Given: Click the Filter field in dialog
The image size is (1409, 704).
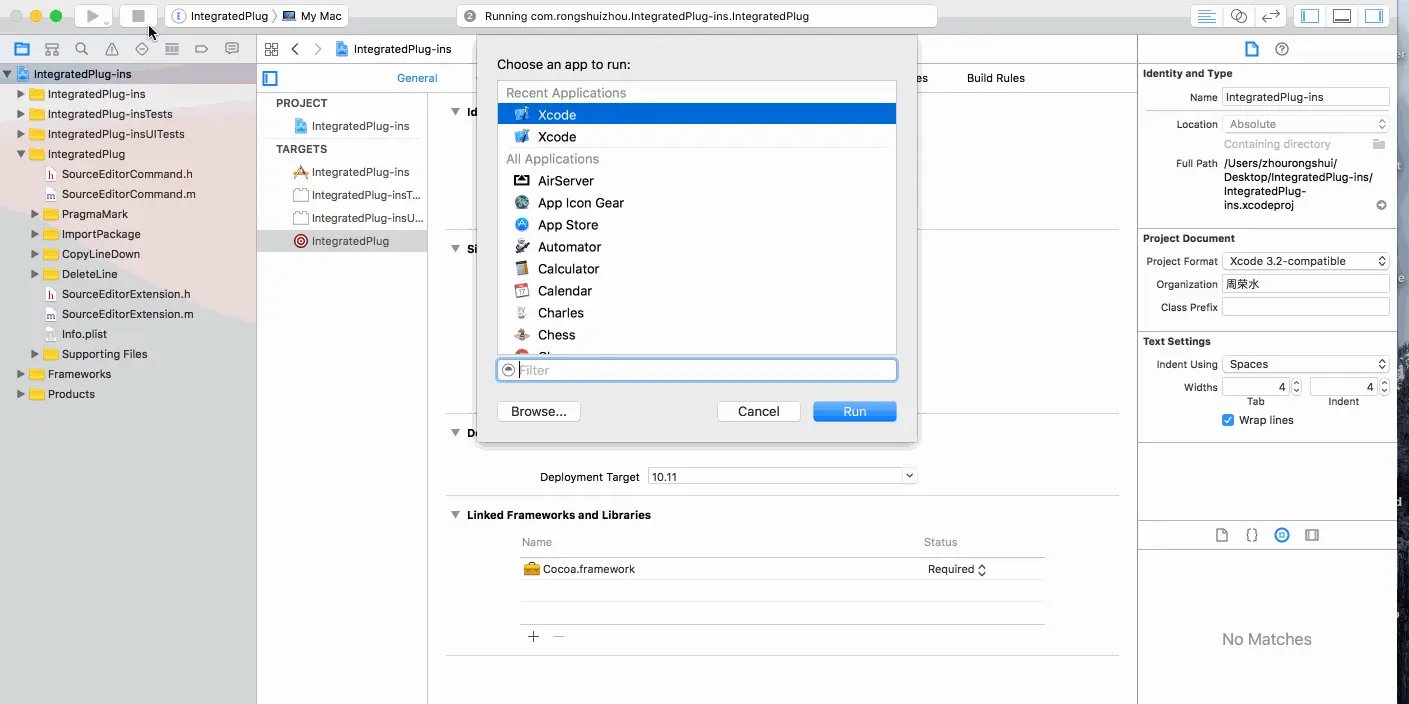Looking at the screenshot, I should (697, 370).
